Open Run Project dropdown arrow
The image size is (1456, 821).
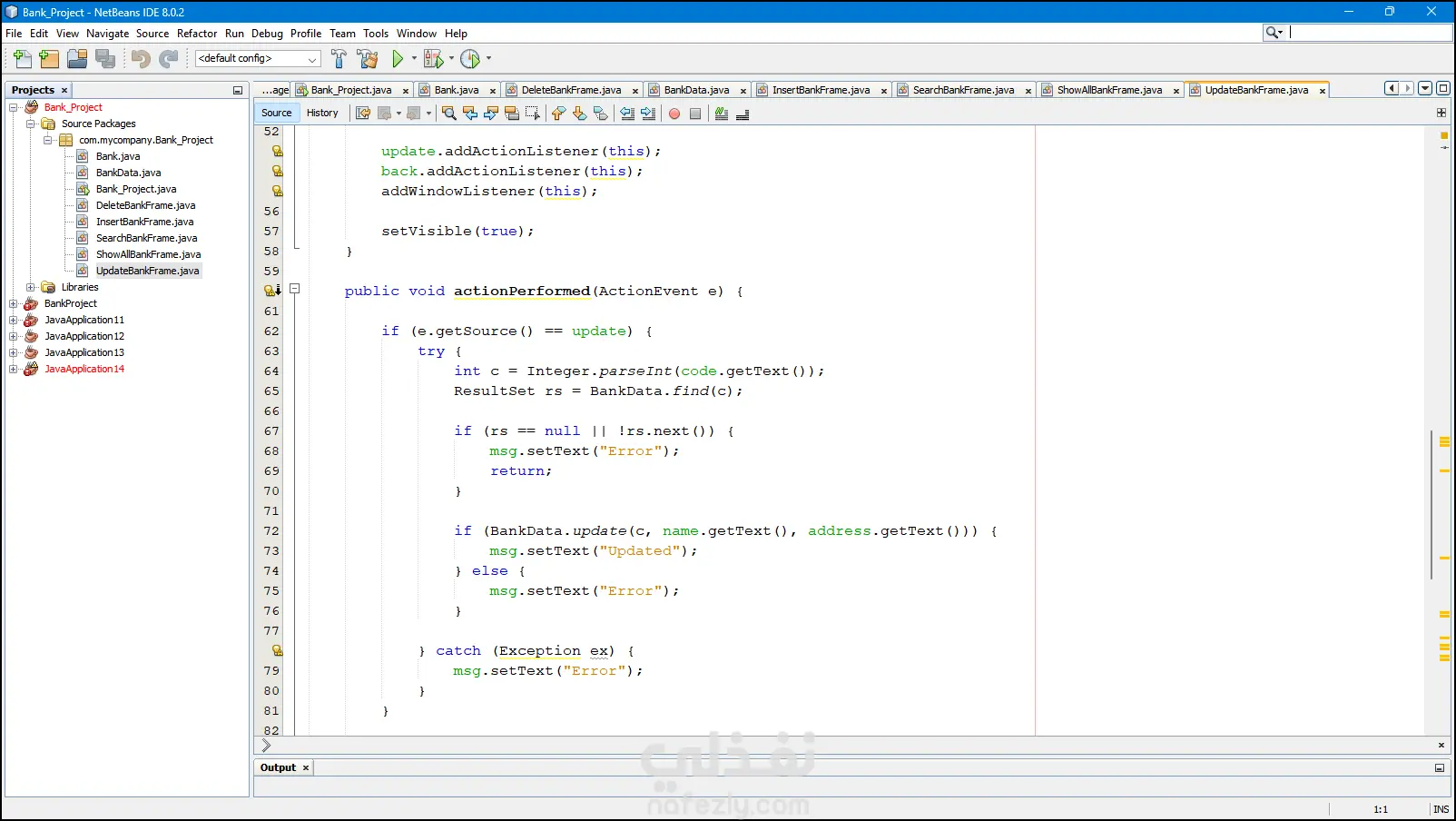tap(414, 58)
